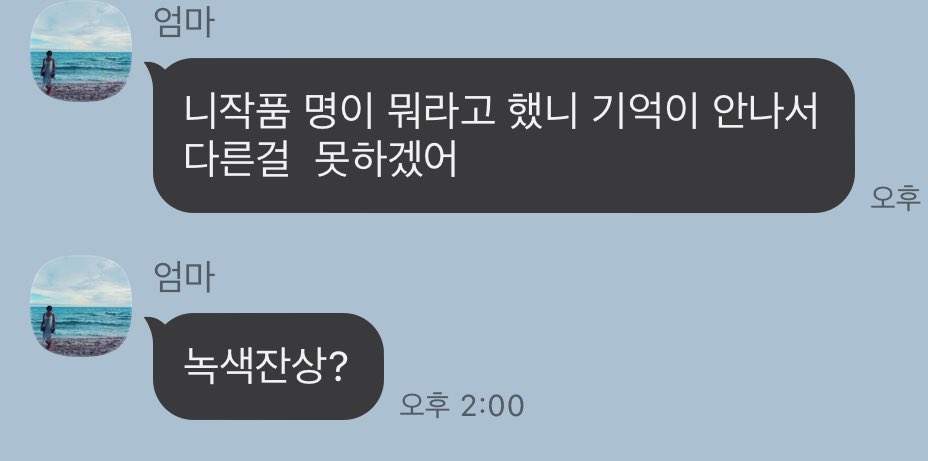Click the cut-off 오후 timestamp beside the first message
The height and width of the screenshot is (461, 928).
895,198
